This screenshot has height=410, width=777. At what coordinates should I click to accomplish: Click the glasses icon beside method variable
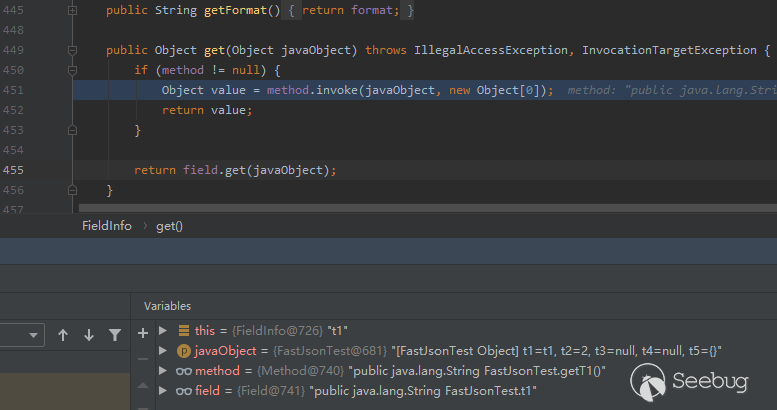click(x=184, y=371)
